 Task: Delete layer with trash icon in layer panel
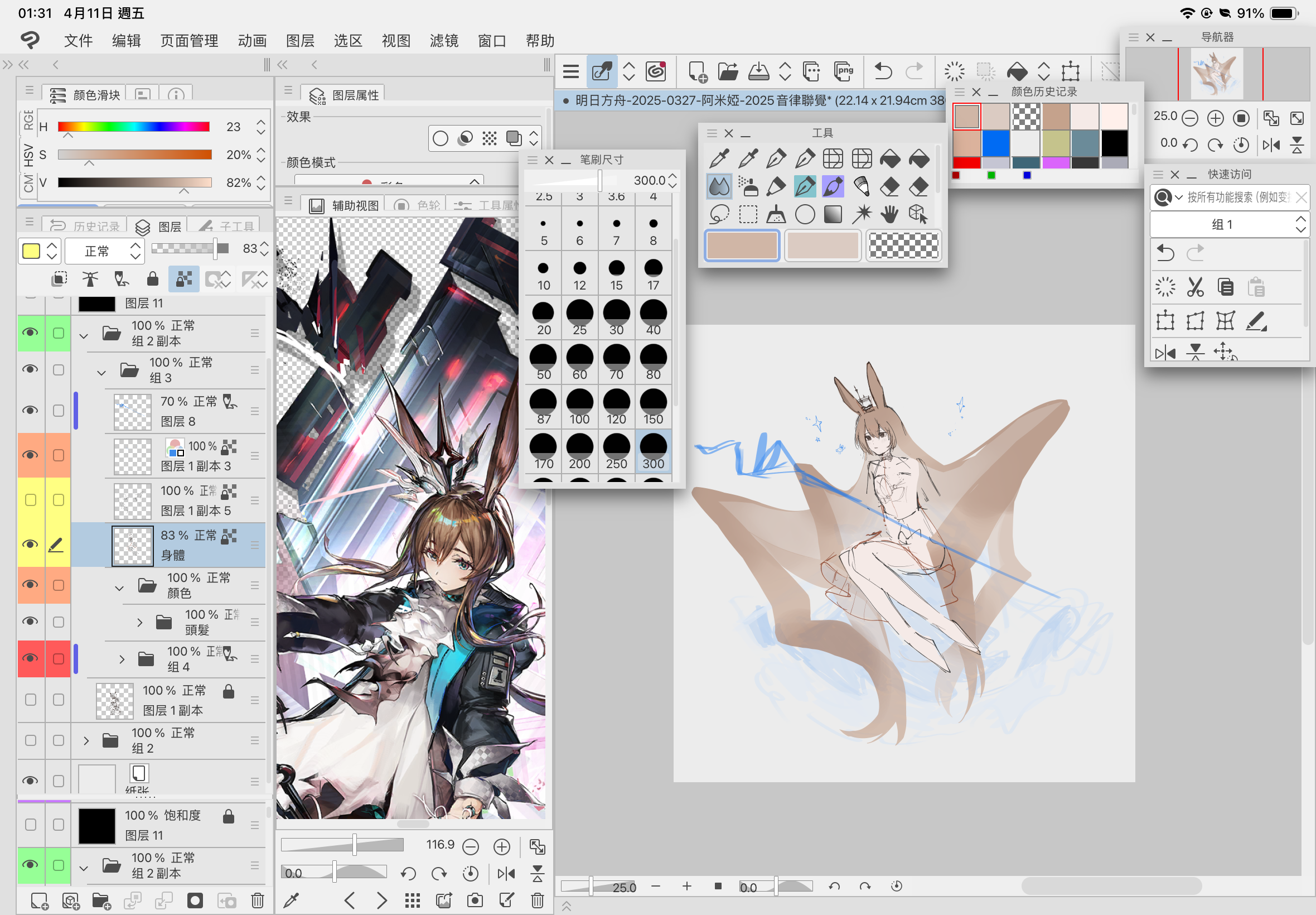point(257,900)
